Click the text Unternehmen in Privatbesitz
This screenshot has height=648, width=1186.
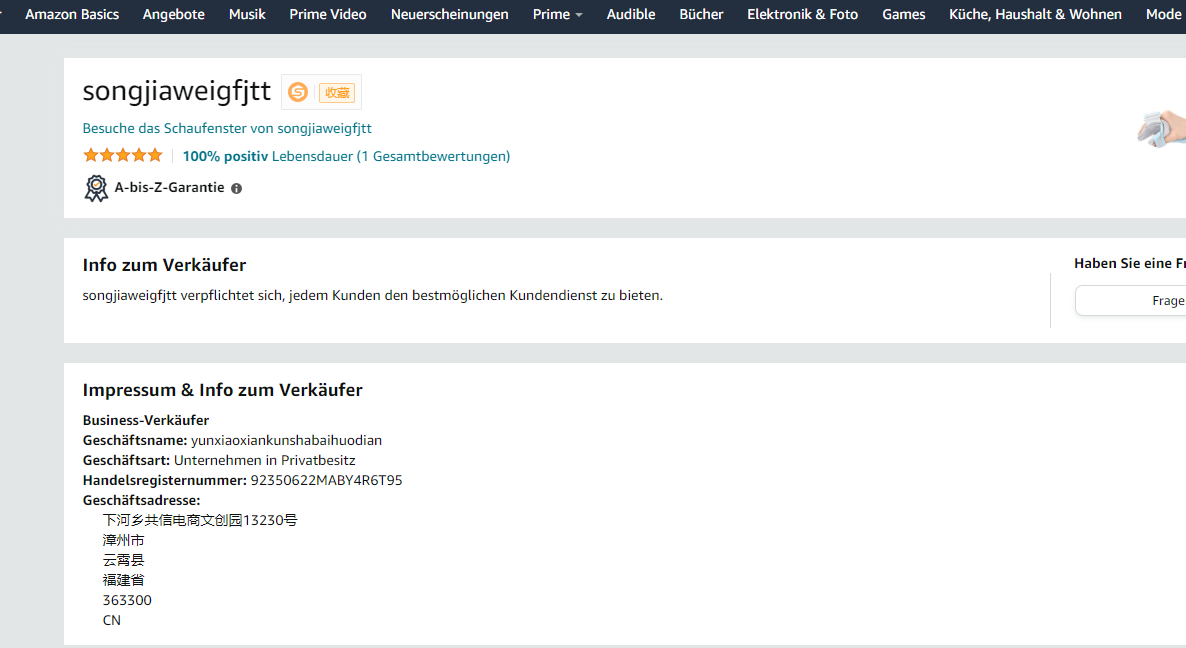pyautogui.click(x=265, y=460)
